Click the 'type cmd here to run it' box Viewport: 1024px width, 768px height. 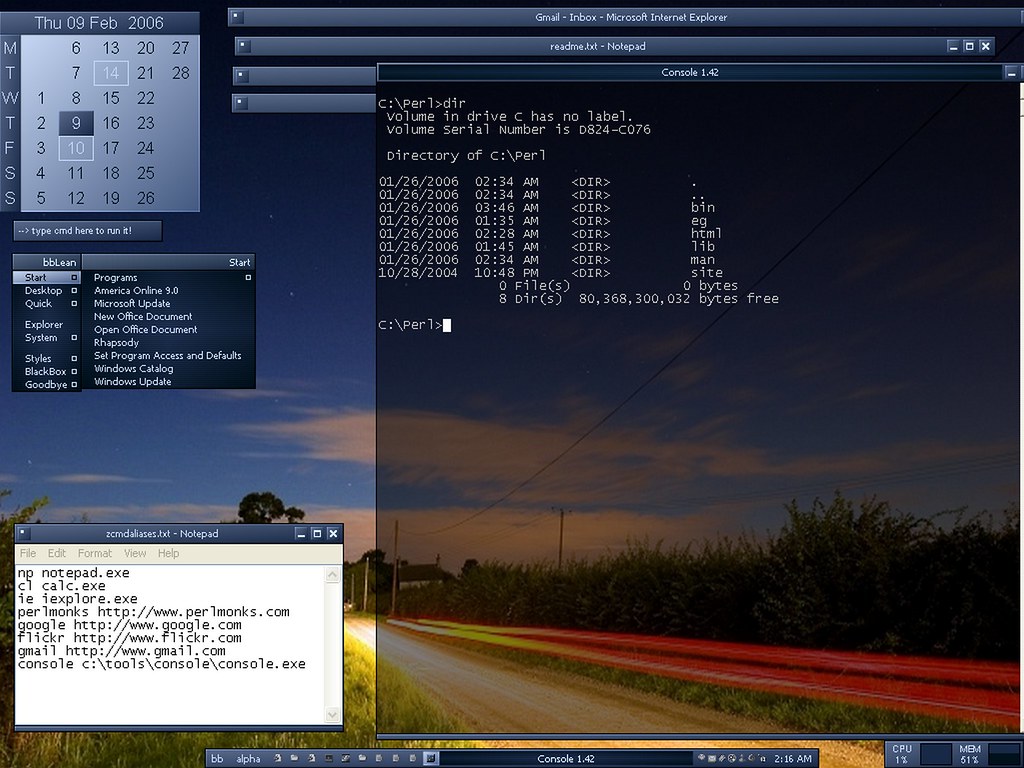pyautogui.click(x=88, y=231)
